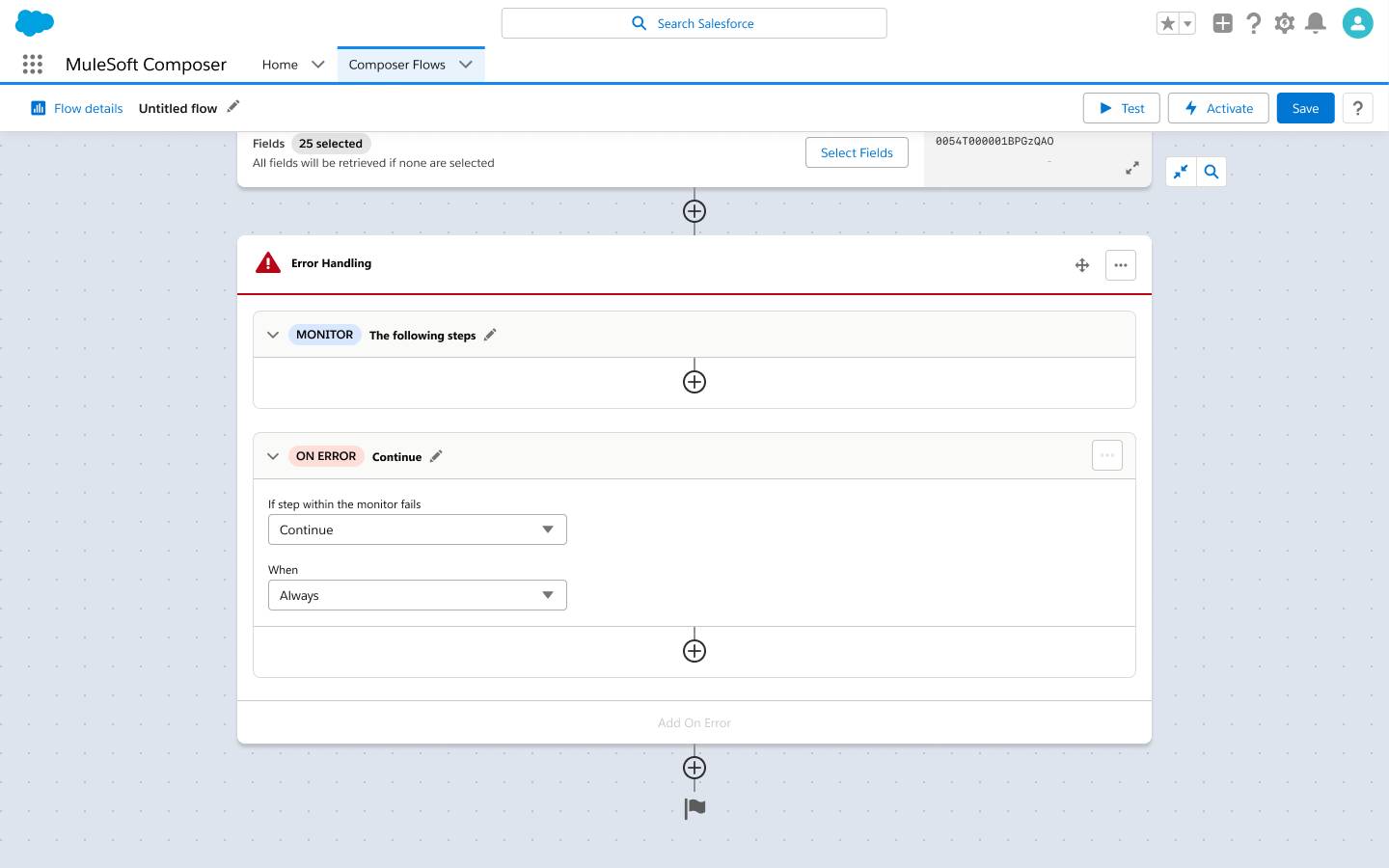Click the 0054T000001BPGzQAO output value
Viewport: 1389px width, 868px height.
(994, 141)
